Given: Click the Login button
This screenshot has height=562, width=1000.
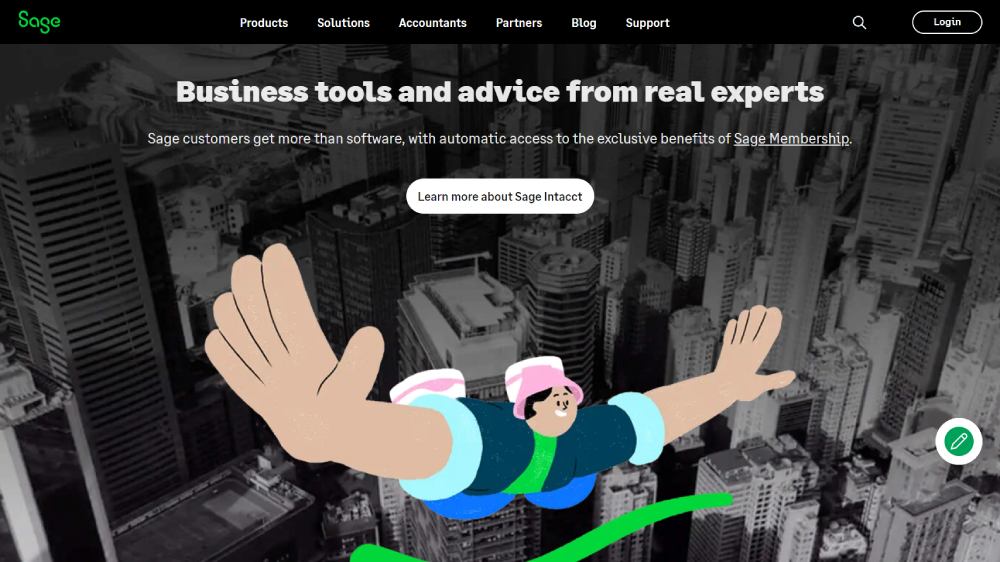Looking at the screenshot, I should [x=947, y=22].
